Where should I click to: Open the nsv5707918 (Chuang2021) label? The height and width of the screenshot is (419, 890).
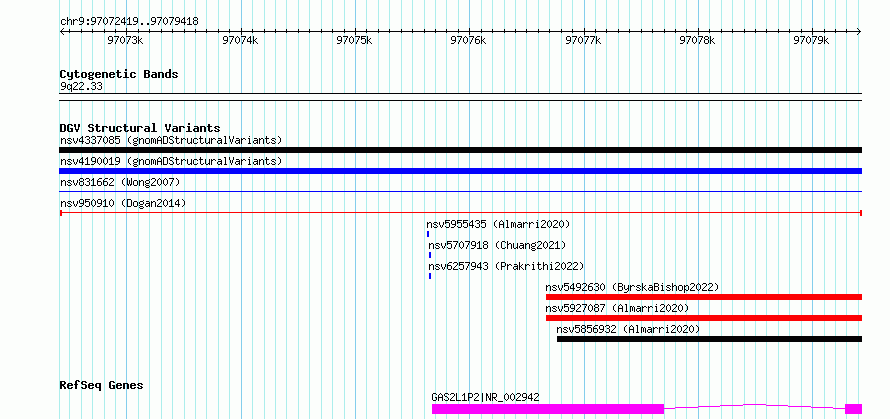[497, 245]
